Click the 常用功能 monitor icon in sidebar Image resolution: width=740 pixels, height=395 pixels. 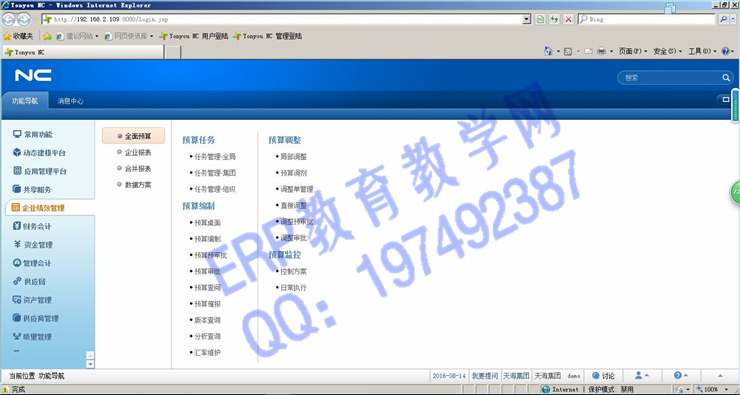coord(17,134)
